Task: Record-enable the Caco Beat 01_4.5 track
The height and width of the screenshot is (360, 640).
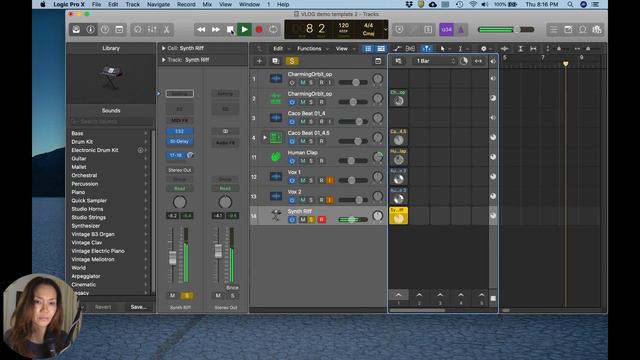Action: click(321, 141)
